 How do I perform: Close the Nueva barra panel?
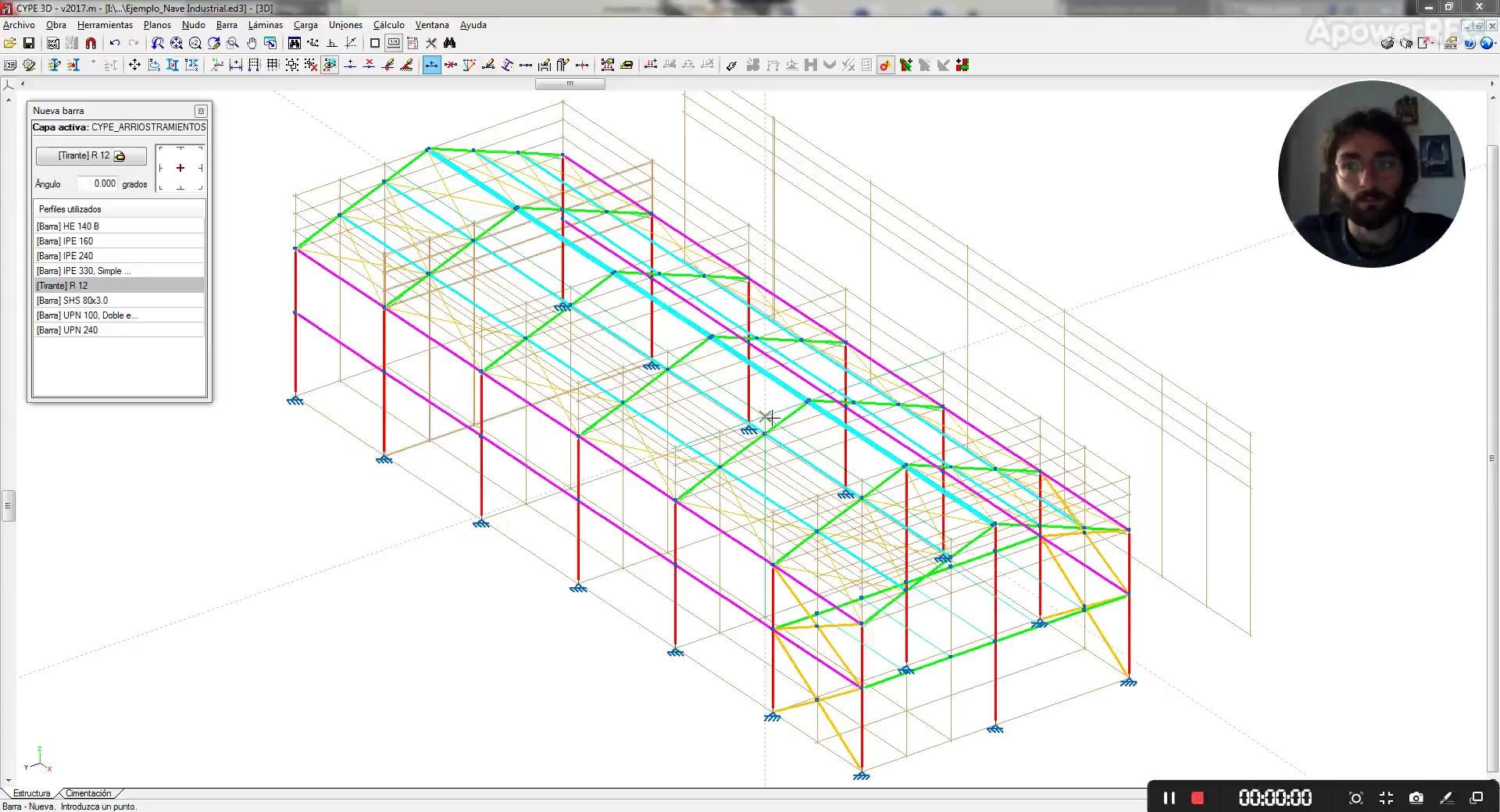201,112
